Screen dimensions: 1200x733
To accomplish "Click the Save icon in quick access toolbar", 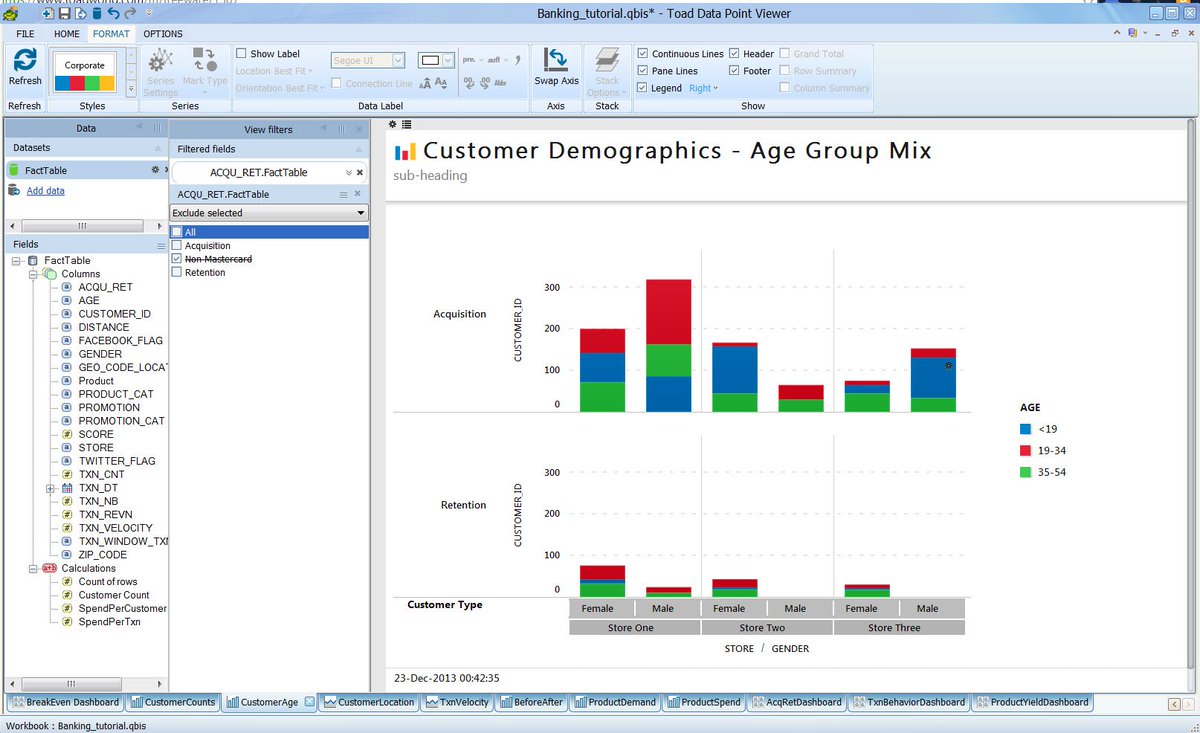I will 63,14.
